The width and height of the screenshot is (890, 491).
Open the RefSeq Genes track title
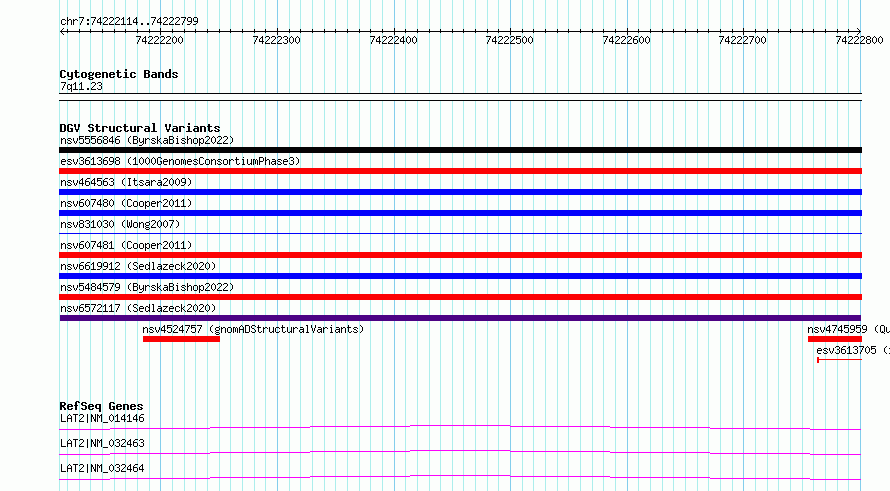(101, 406)
